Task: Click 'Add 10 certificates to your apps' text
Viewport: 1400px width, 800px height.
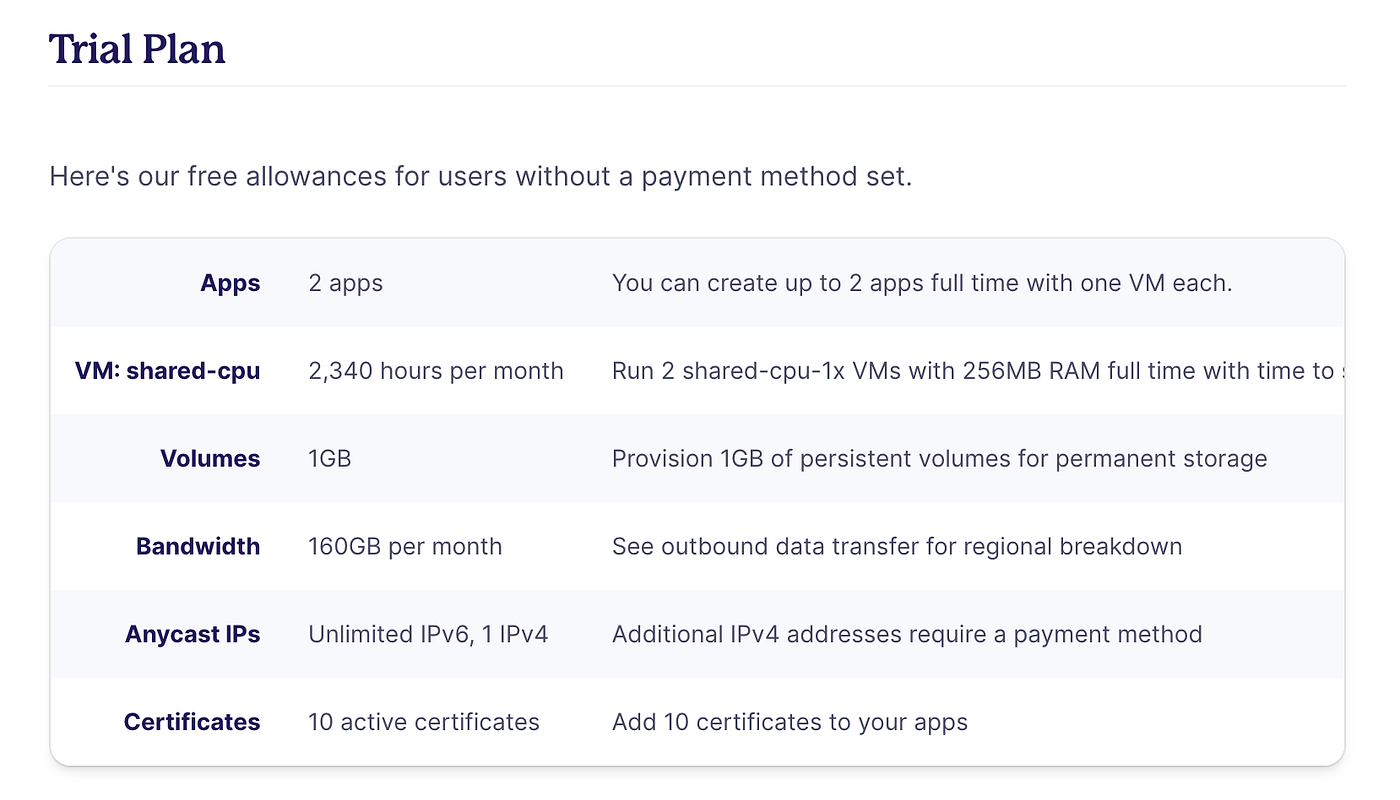Action: (x=790, y=722)
